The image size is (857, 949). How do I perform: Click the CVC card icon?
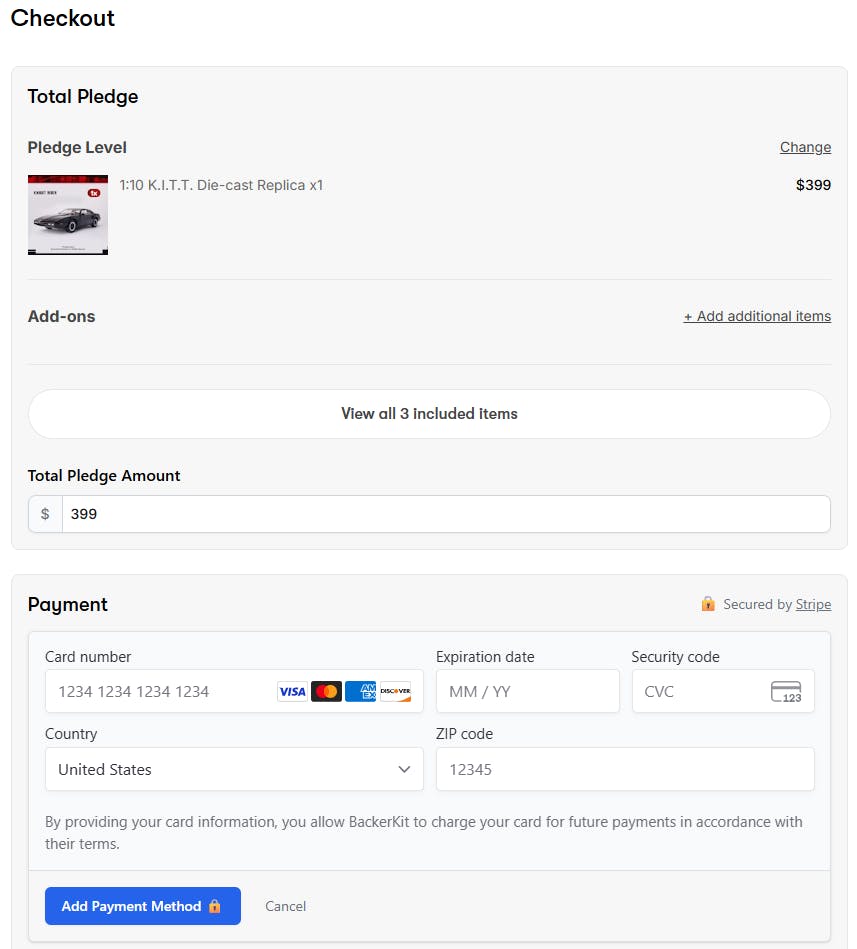[786, 691]
